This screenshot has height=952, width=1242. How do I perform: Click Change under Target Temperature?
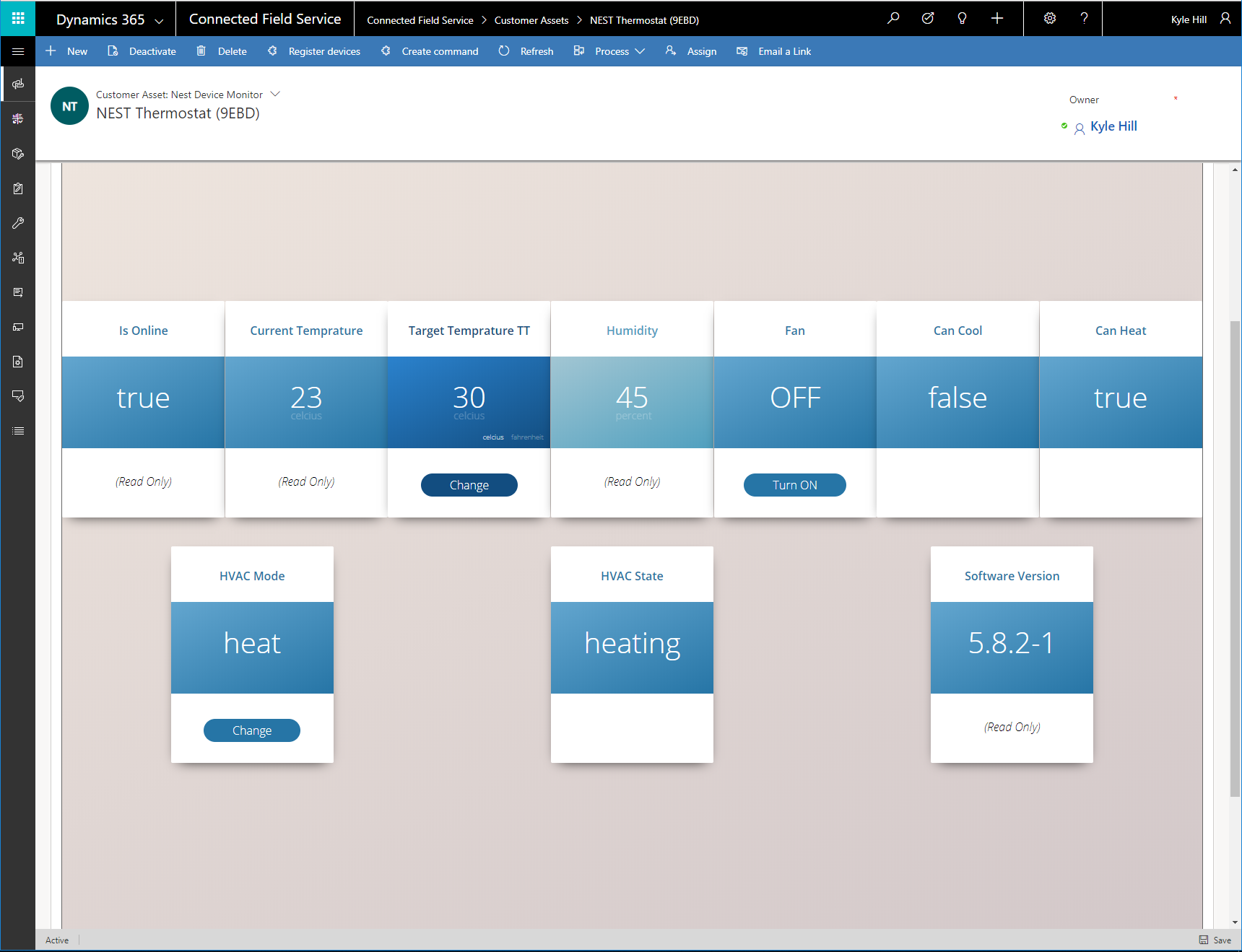pyautogui.click(x=469, y=485)
